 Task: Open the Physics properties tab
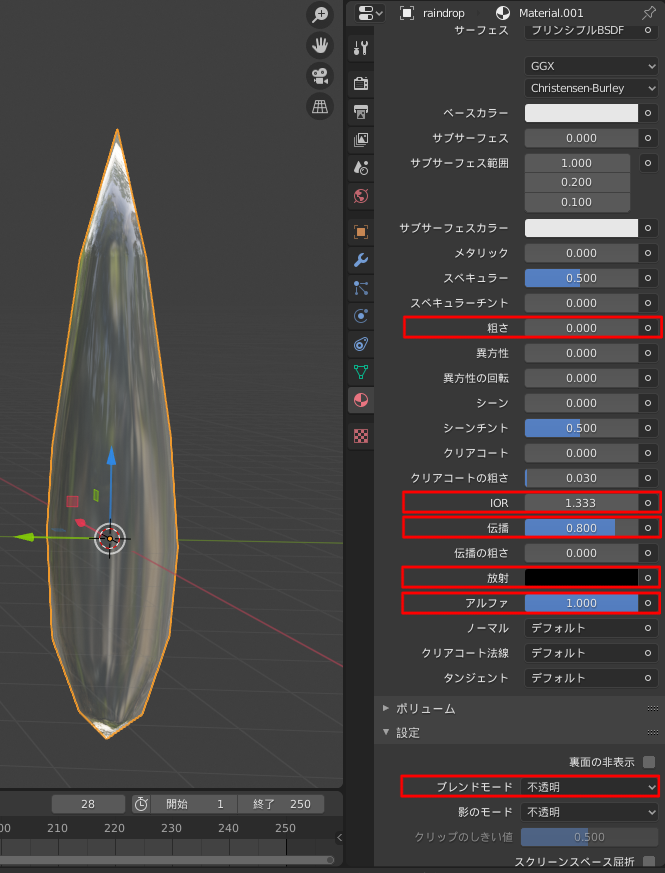point(361,316)
